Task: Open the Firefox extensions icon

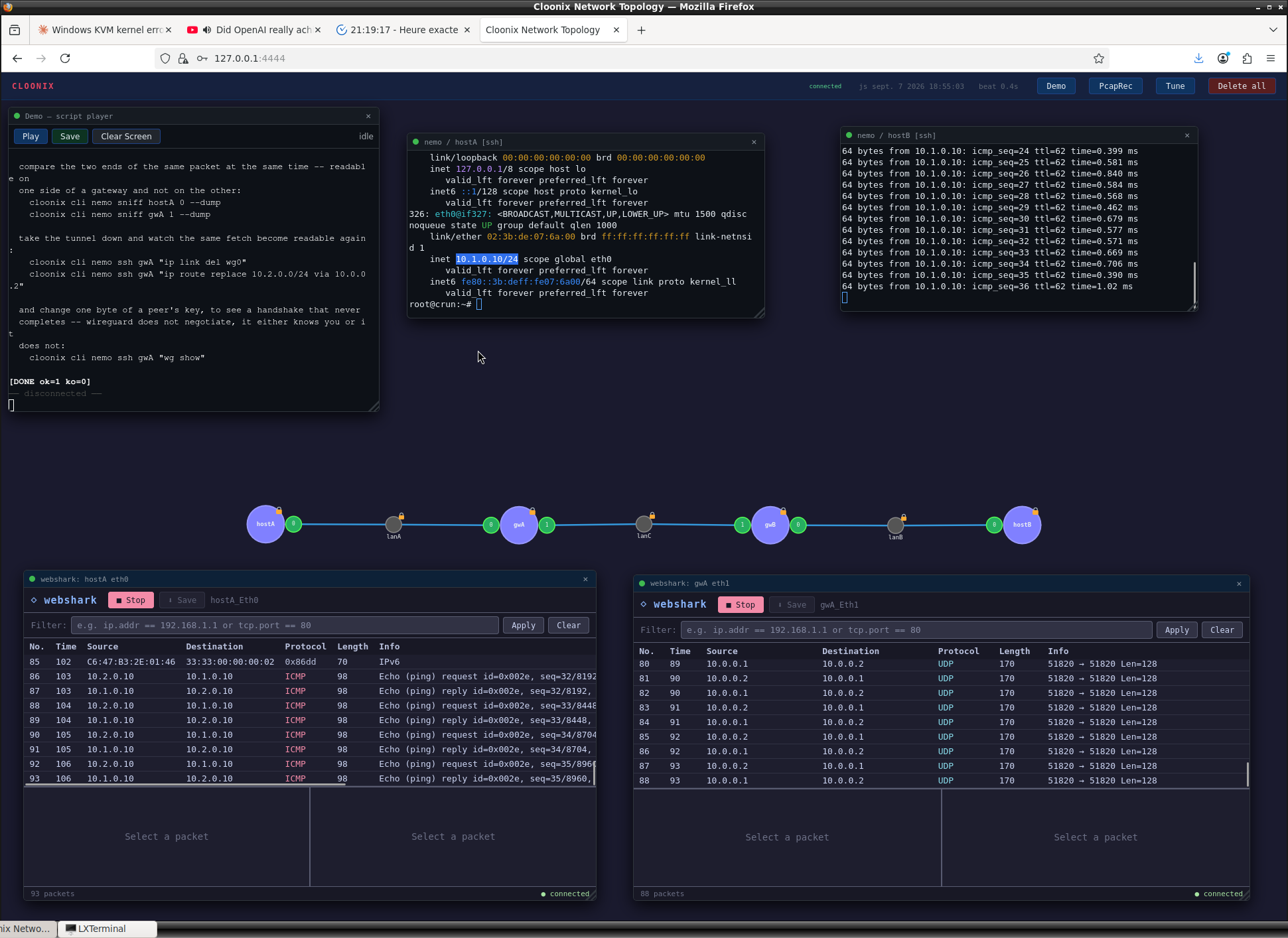Action: click(1247, 58)
